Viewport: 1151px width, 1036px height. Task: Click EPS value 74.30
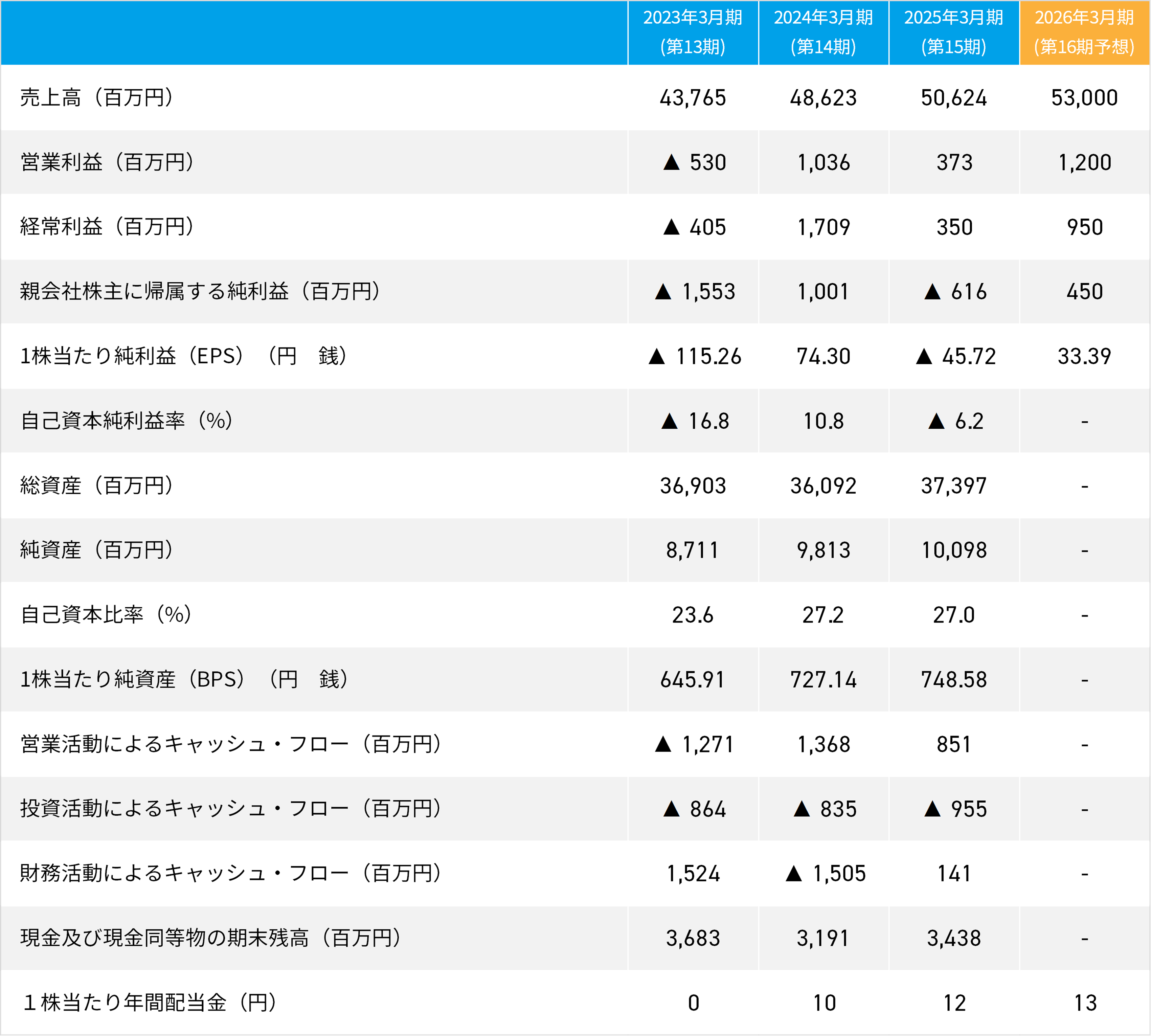click(x=823, y=357)
